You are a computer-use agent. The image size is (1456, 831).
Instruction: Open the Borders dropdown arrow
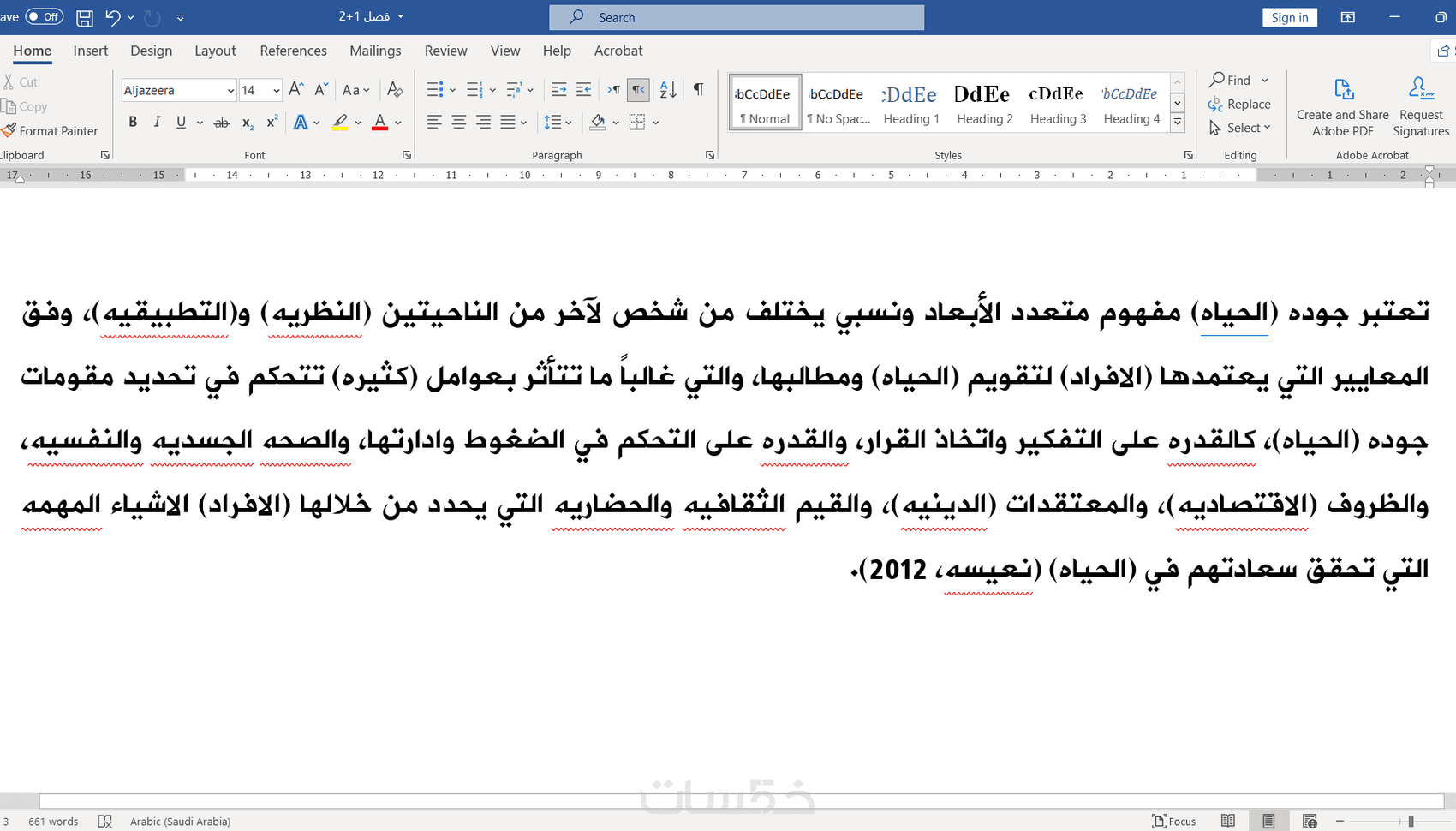656,123
